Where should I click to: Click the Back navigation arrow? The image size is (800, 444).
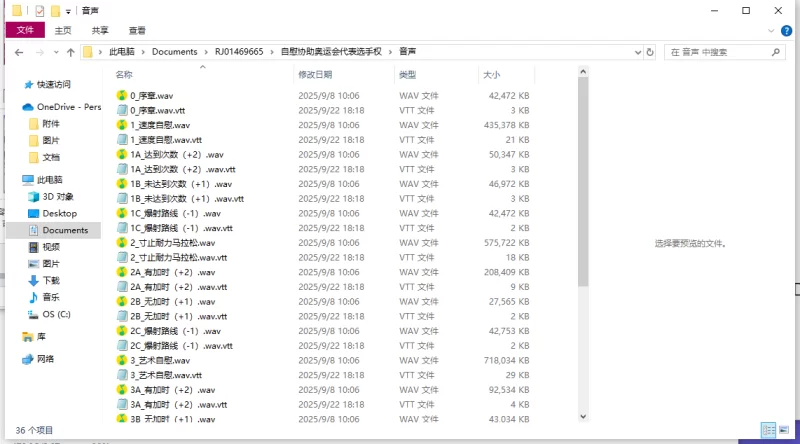click(17, 52)
